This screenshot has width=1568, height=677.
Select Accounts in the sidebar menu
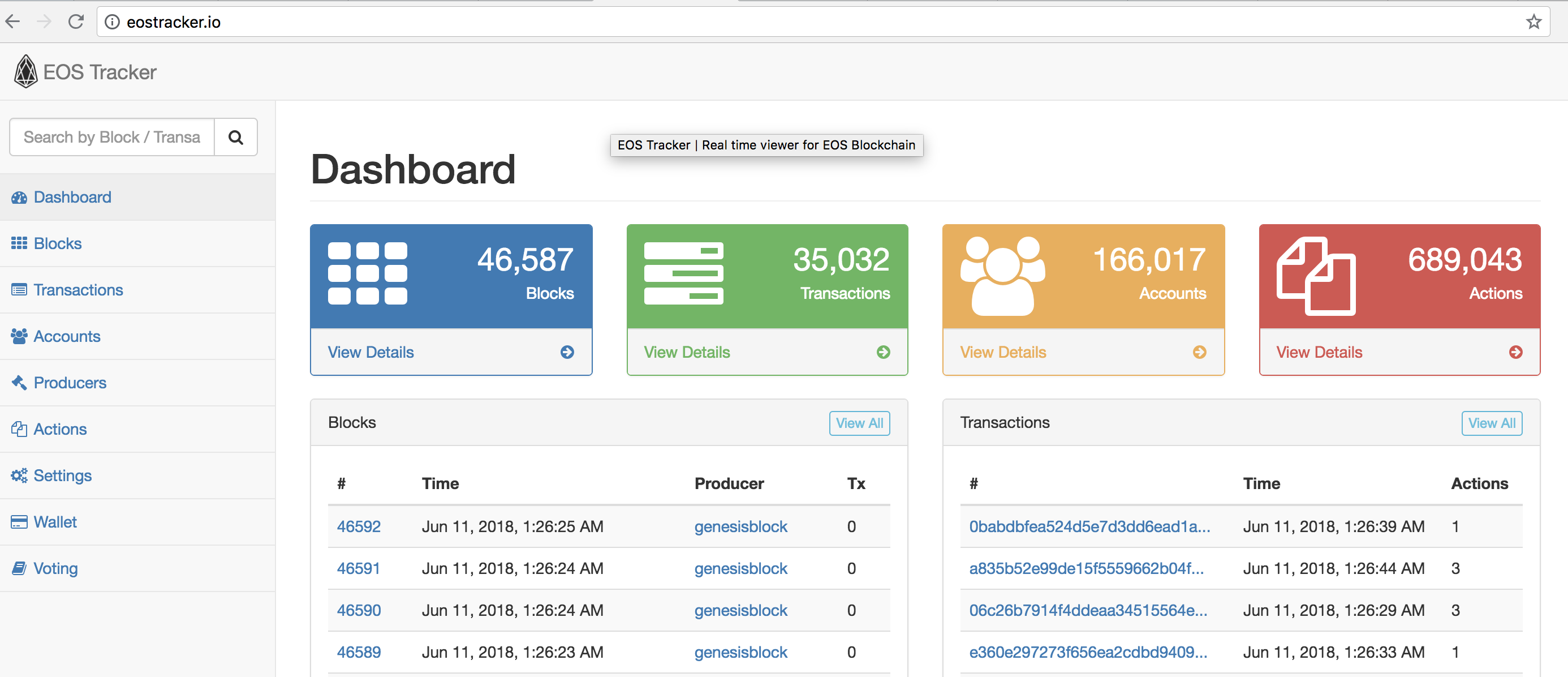pyautogui.click(x=66, y=336)
